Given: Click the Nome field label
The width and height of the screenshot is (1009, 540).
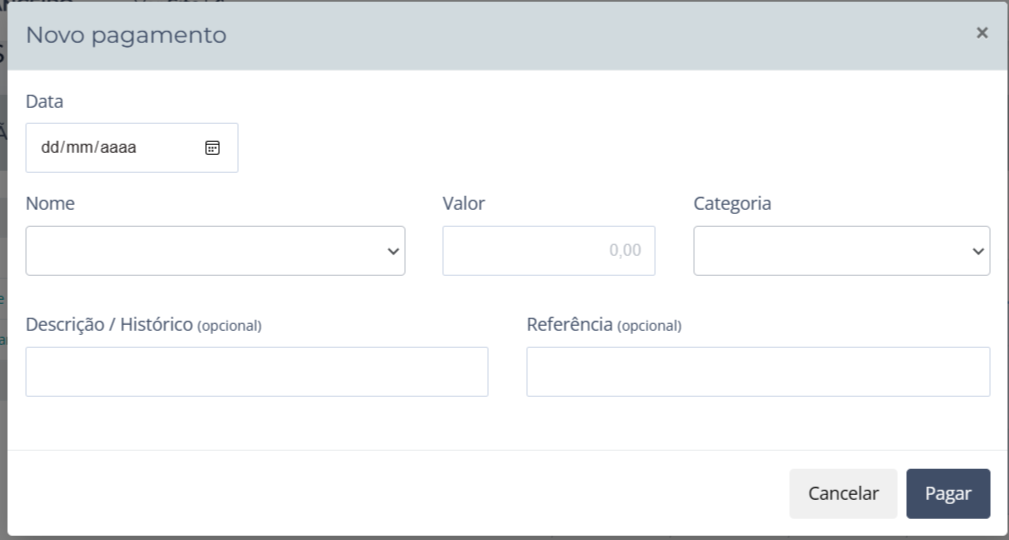Looking at the screenshot, I should (x=50, y=203).
